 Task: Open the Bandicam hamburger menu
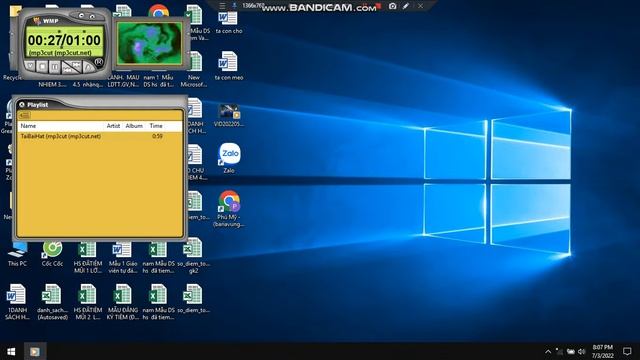tap(222, 6)
